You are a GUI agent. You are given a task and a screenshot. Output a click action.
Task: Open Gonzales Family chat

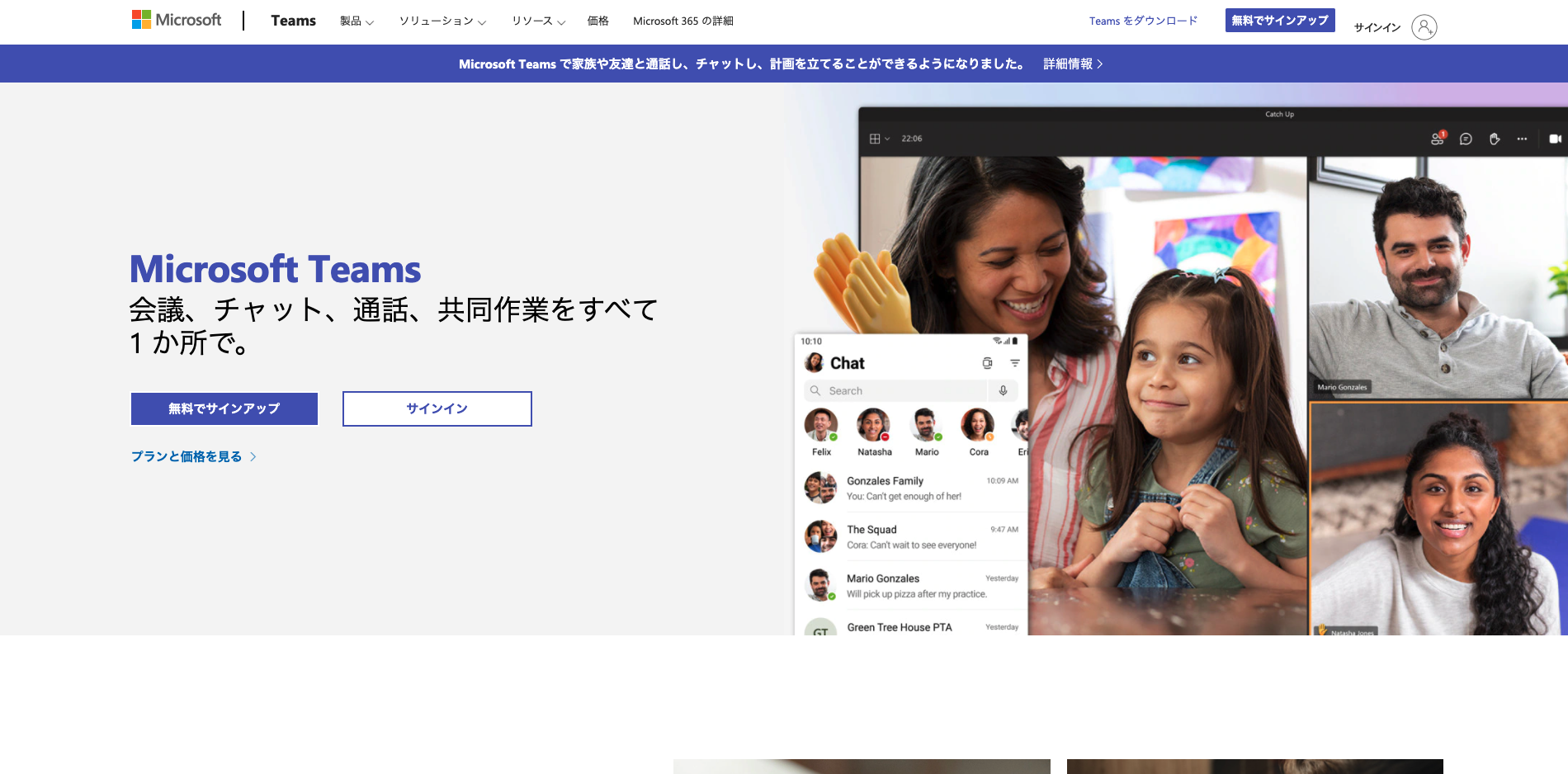tap(911, 488)
